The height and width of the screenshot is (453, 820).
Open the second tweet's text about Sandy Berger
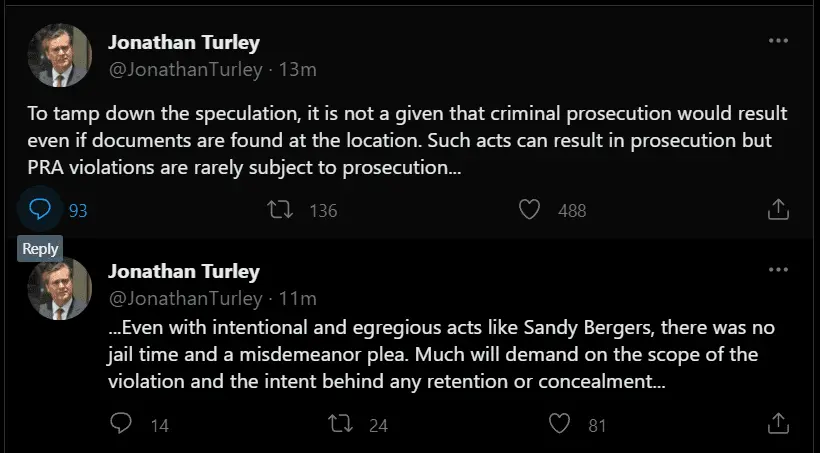click(x=440, y=355)
